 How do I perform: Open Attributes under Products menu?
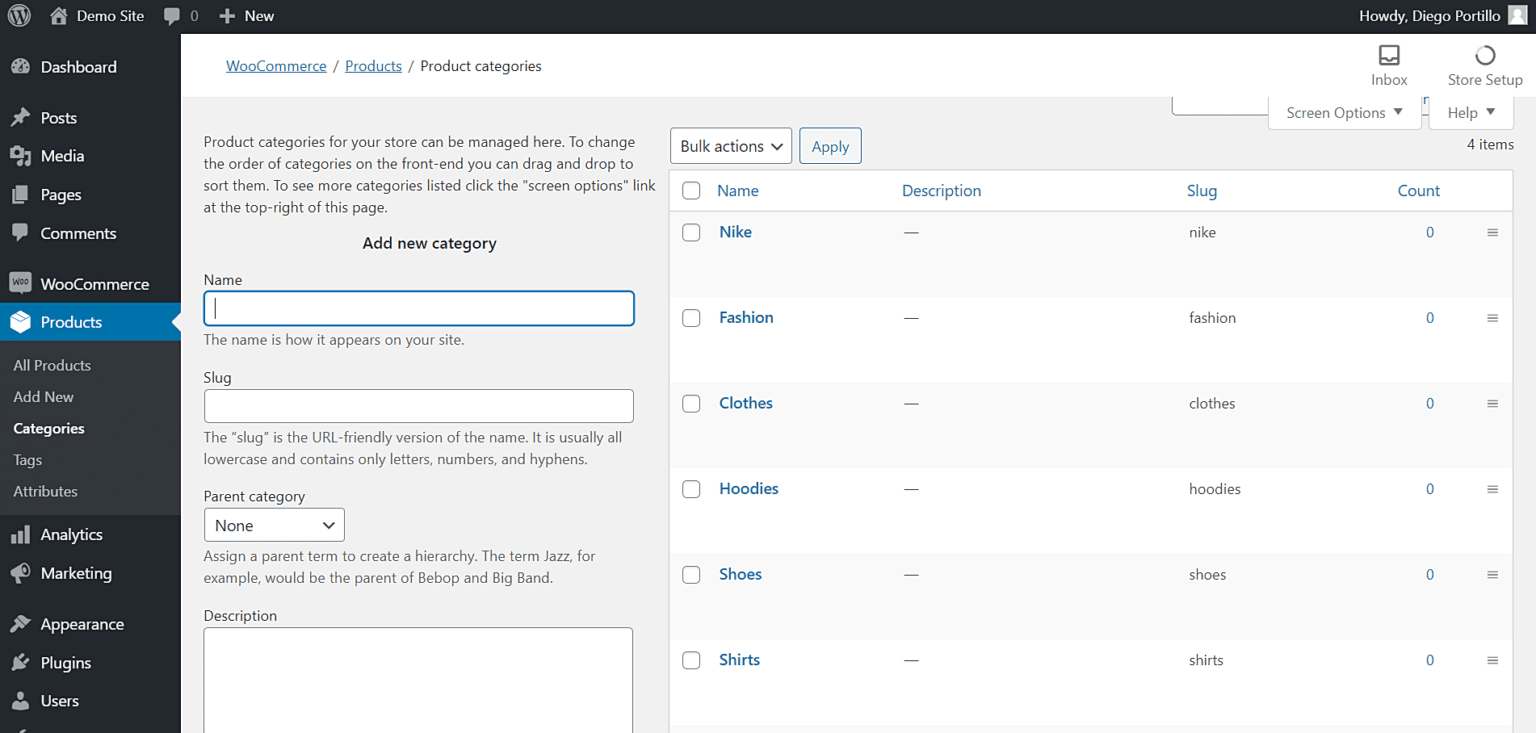45,491
